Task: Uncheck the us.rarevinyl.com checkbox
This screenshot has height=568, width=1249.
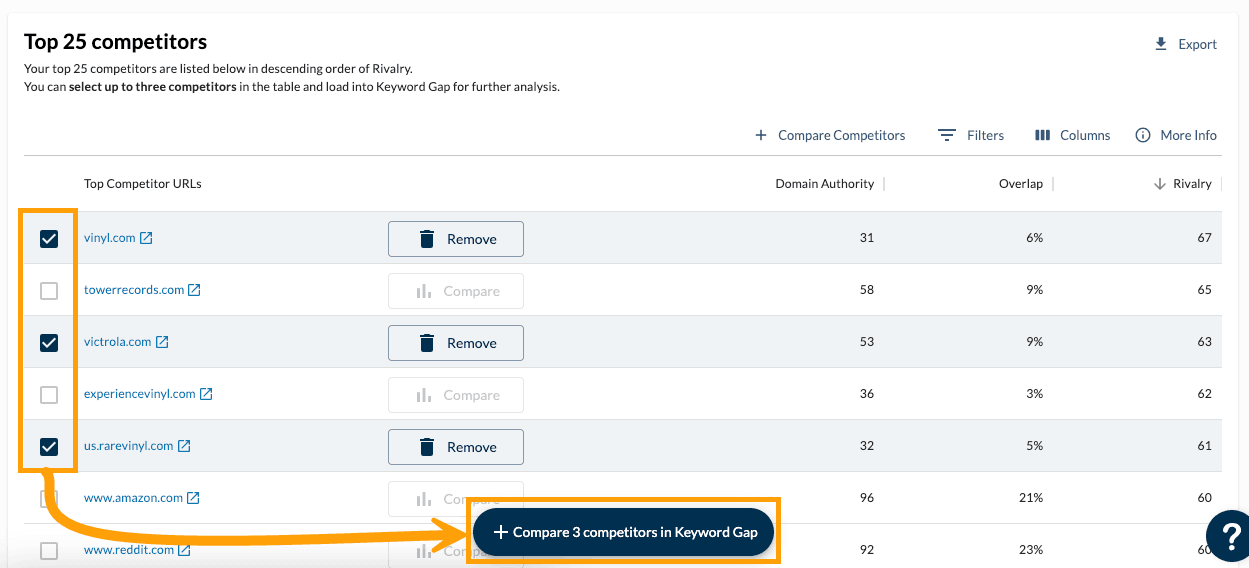Action: 49,447
